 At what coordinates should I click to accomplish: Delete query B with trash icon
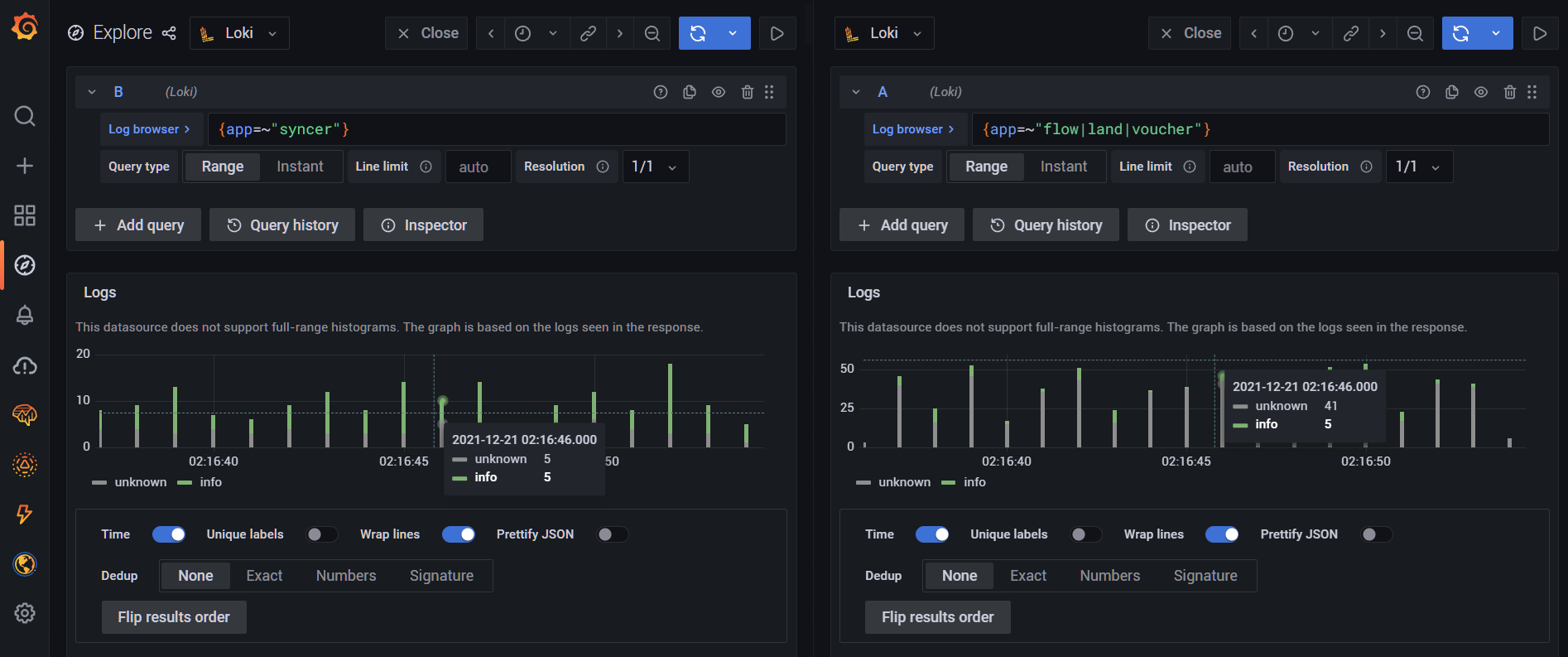click(x=748, y=92)
